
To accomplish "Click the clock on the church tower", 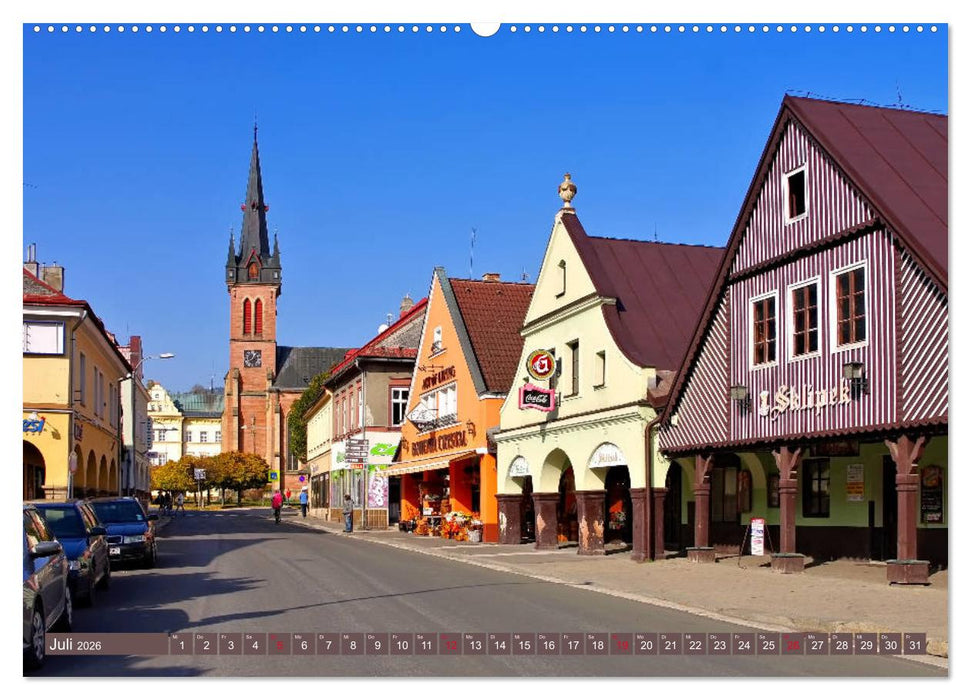I will (251, 360).
